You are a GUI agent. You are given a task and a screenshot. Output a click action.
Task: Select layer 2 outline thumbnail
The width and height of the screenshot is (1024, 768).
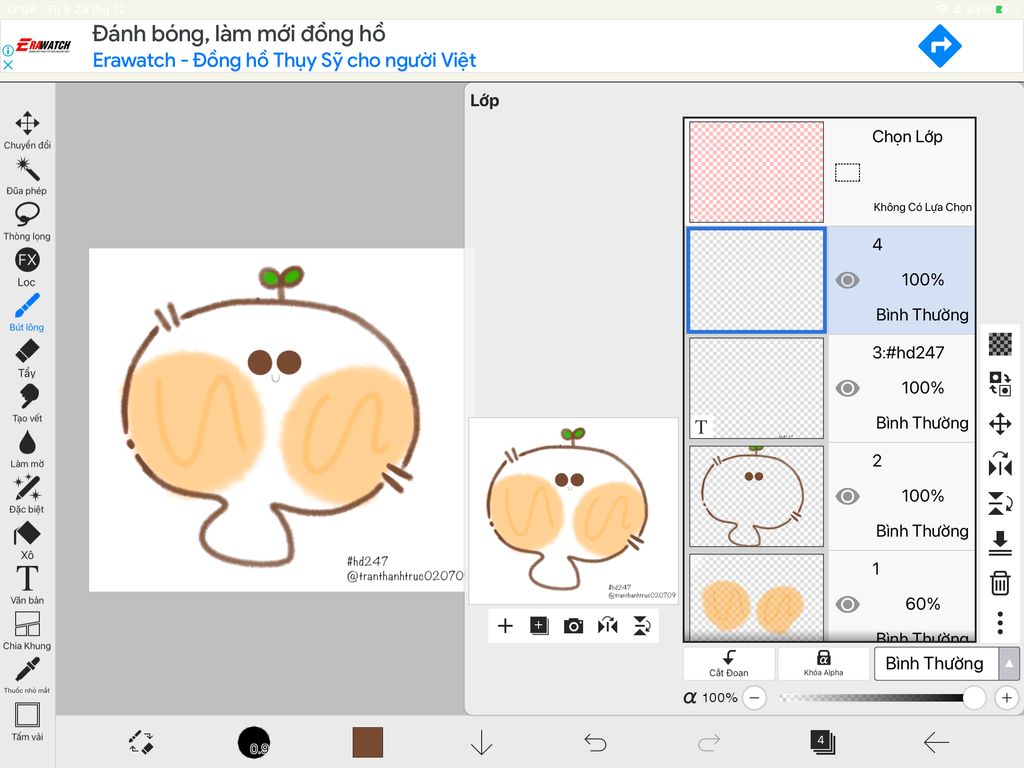(x=756, y=496)
